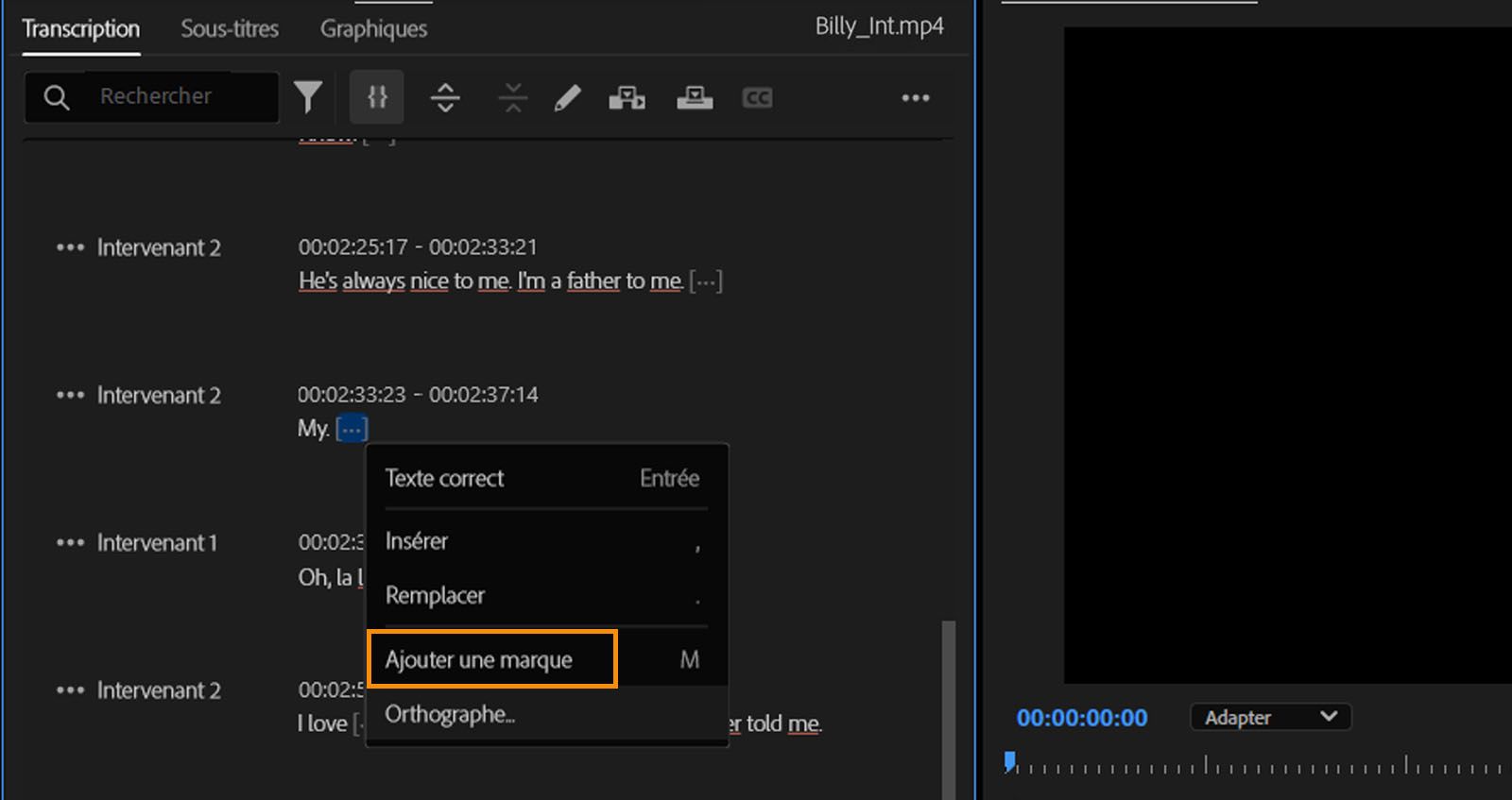
Task: Click the black program monitor preview
Action: tap(1287, 354)
